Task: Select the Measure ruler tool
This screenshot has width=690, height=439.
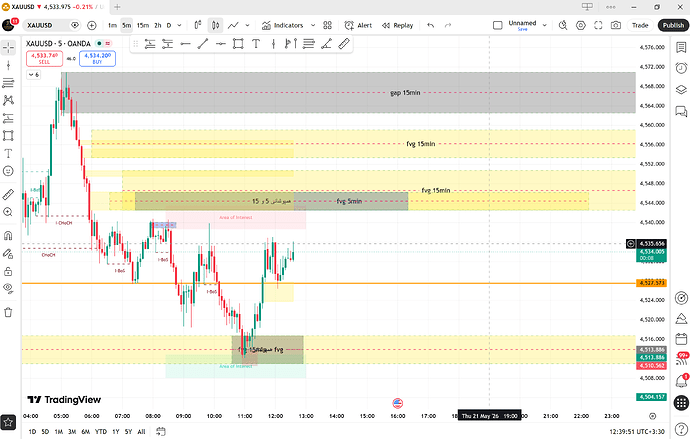Action: (x=8, y=194)
